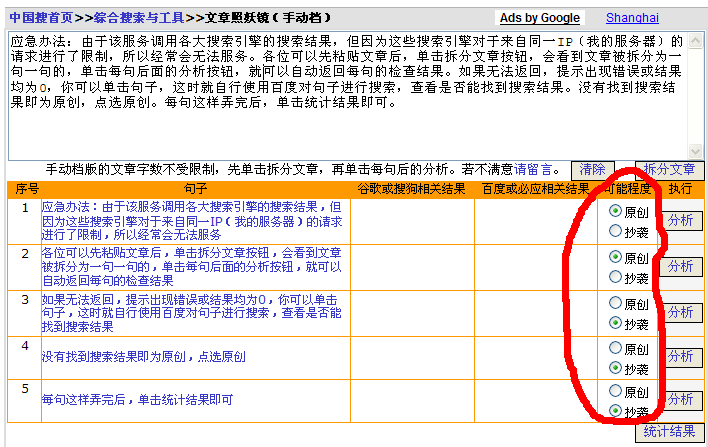Select 原创 option in row 4

tap(615, 348)
